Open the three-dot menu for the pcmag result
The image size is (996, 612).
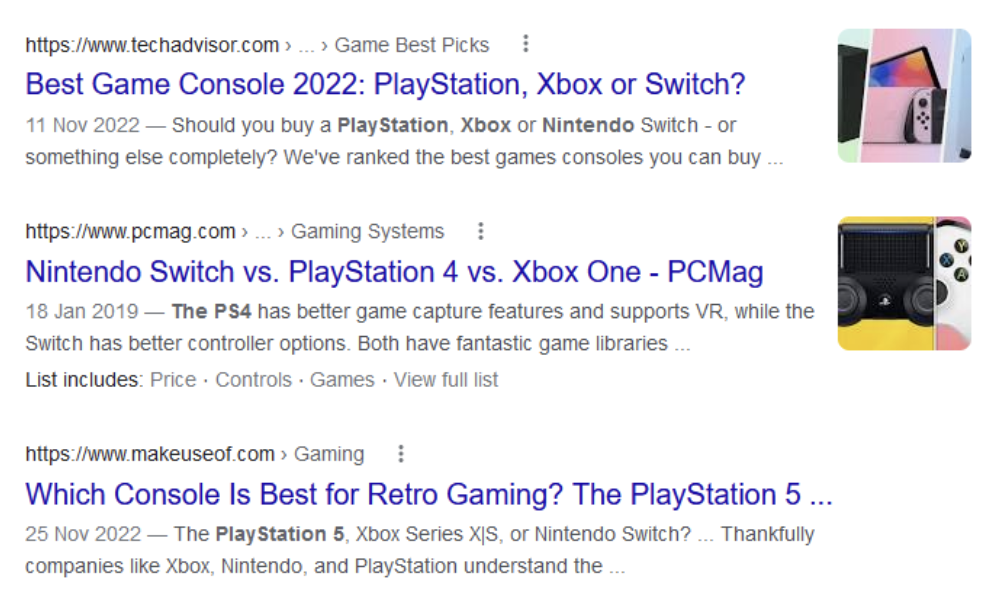pos(481,231)
